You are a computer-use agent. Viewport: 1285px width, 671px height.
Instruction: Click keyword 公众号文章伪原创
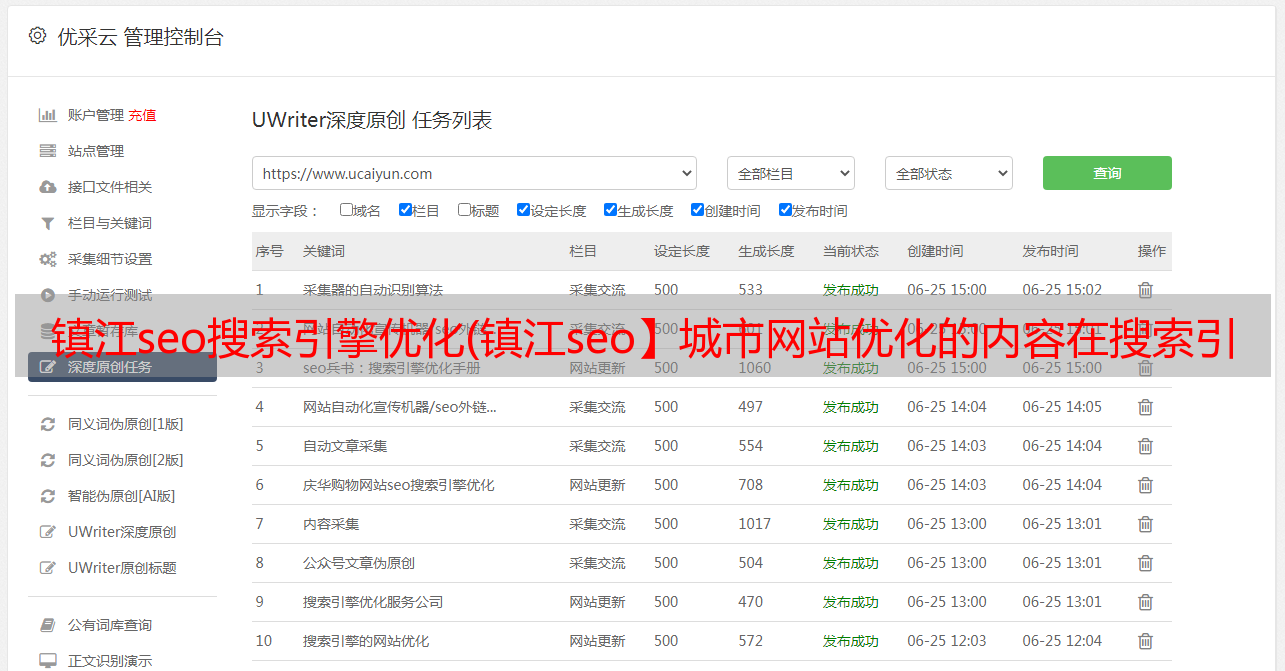coord(359,563)
